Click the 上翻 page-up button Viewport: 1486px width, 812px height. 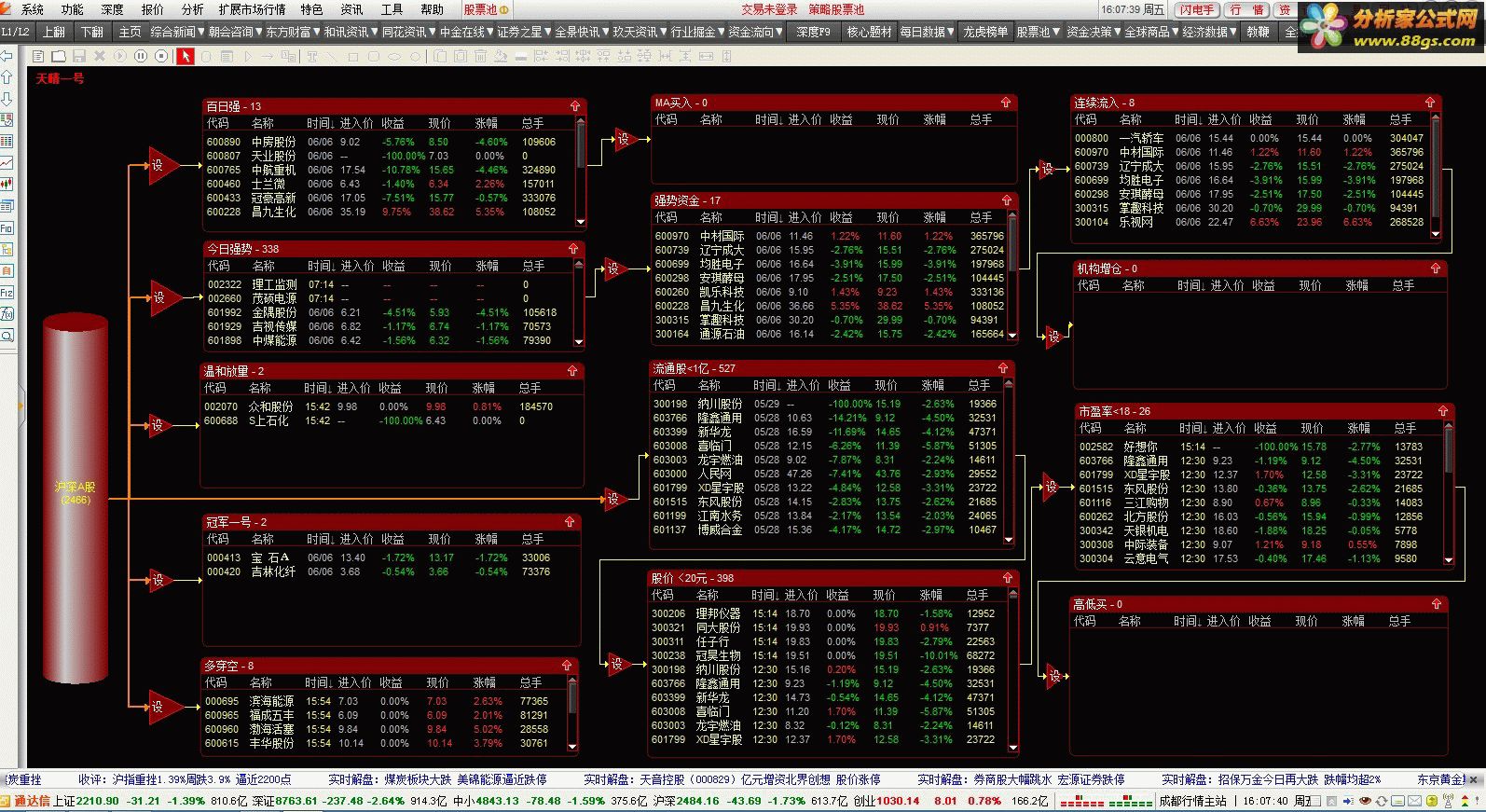(x=54, y=32)
